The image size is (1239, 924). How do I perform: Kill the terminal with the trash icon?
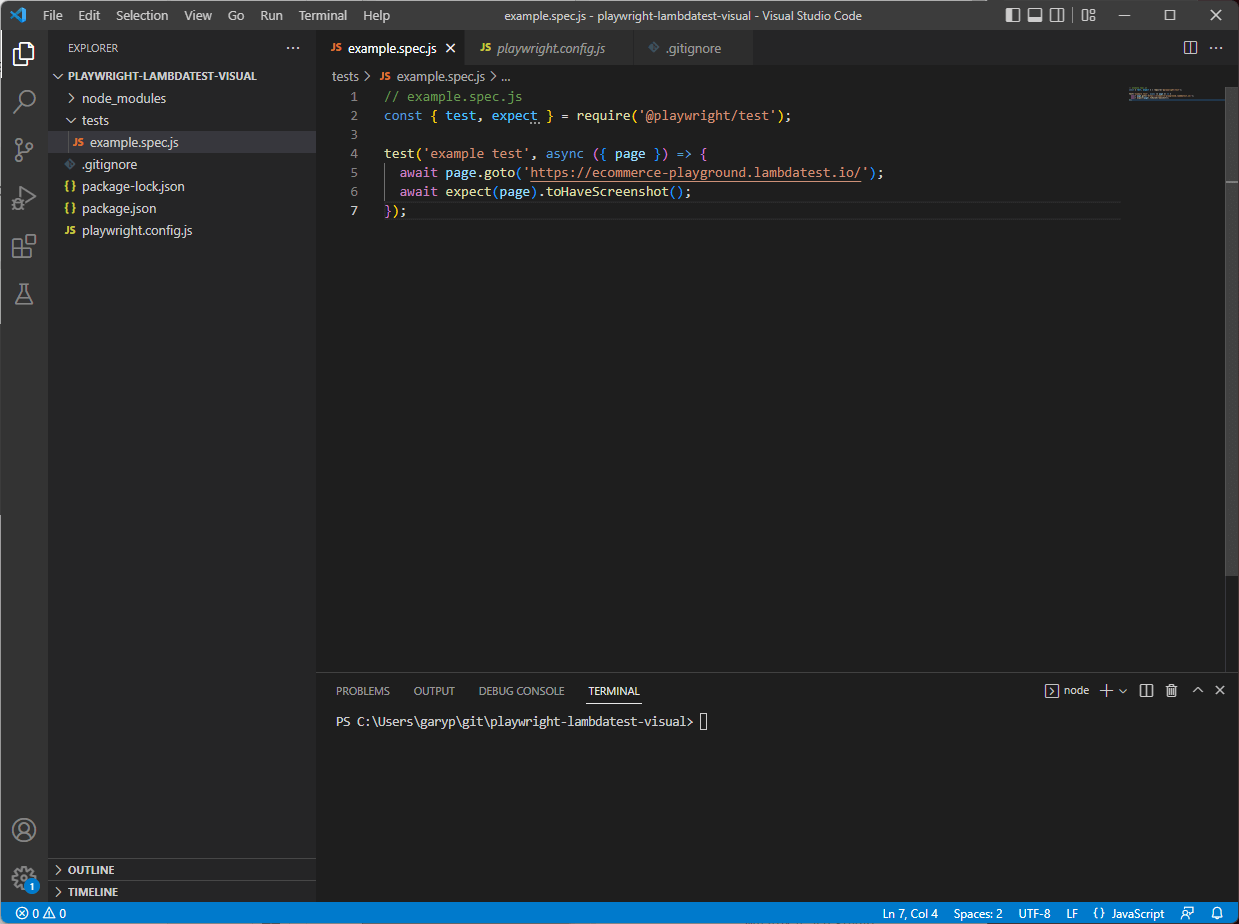(1171, 690)
